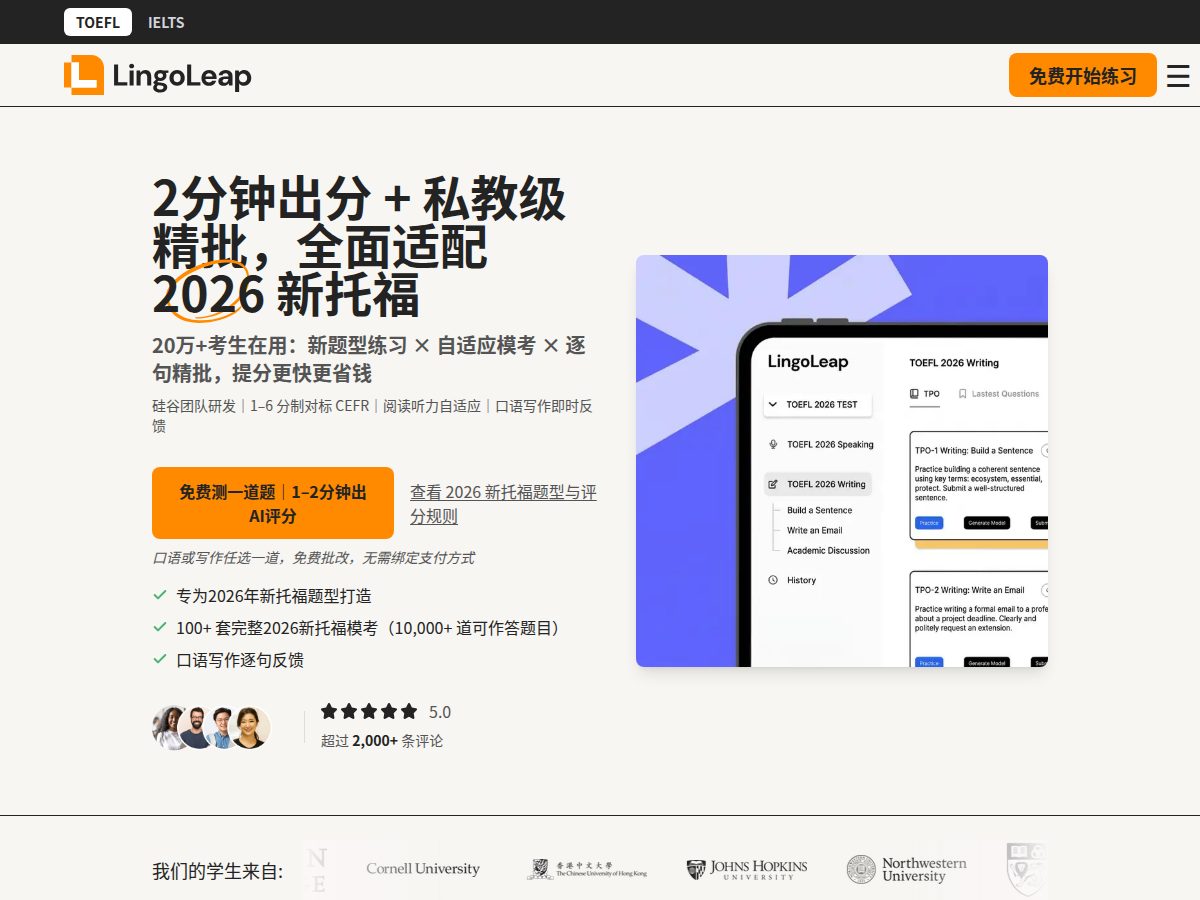
Task: Click the five-star rating icons
Action: (369, 711)
